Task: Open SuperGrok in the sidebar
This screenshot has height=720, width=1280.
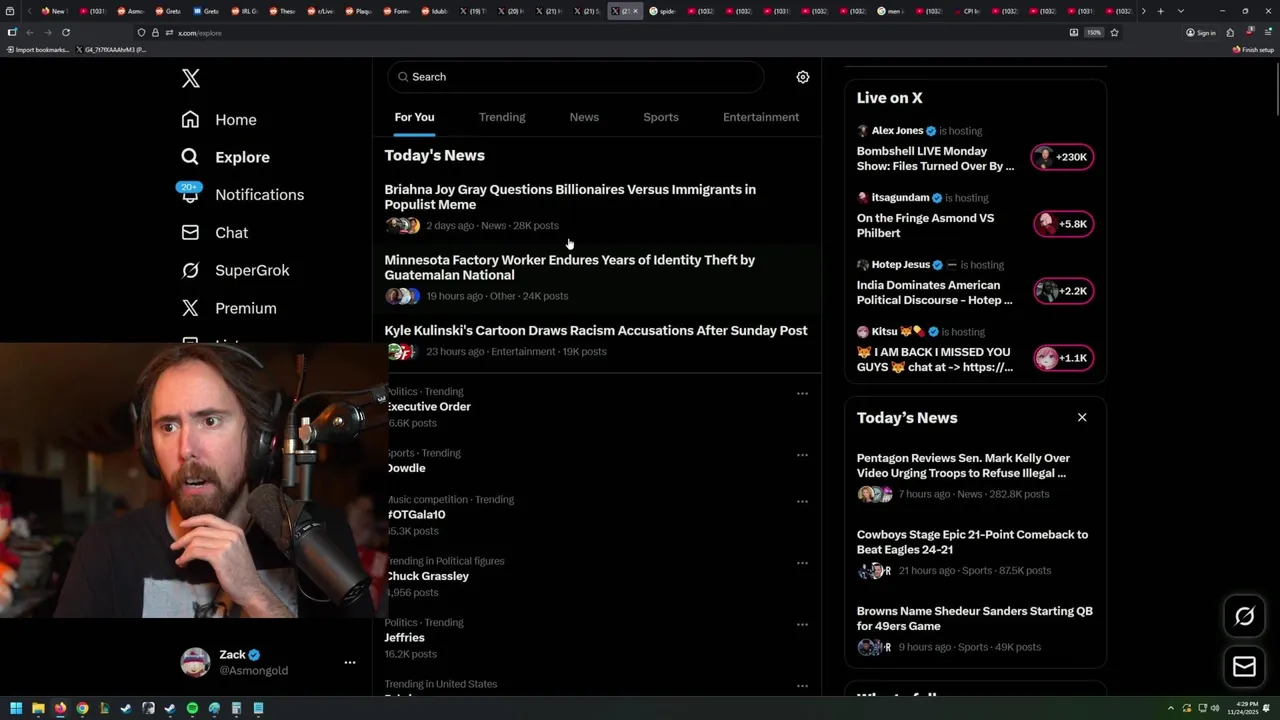Action: pyautogui.click(x=235, y=270)
